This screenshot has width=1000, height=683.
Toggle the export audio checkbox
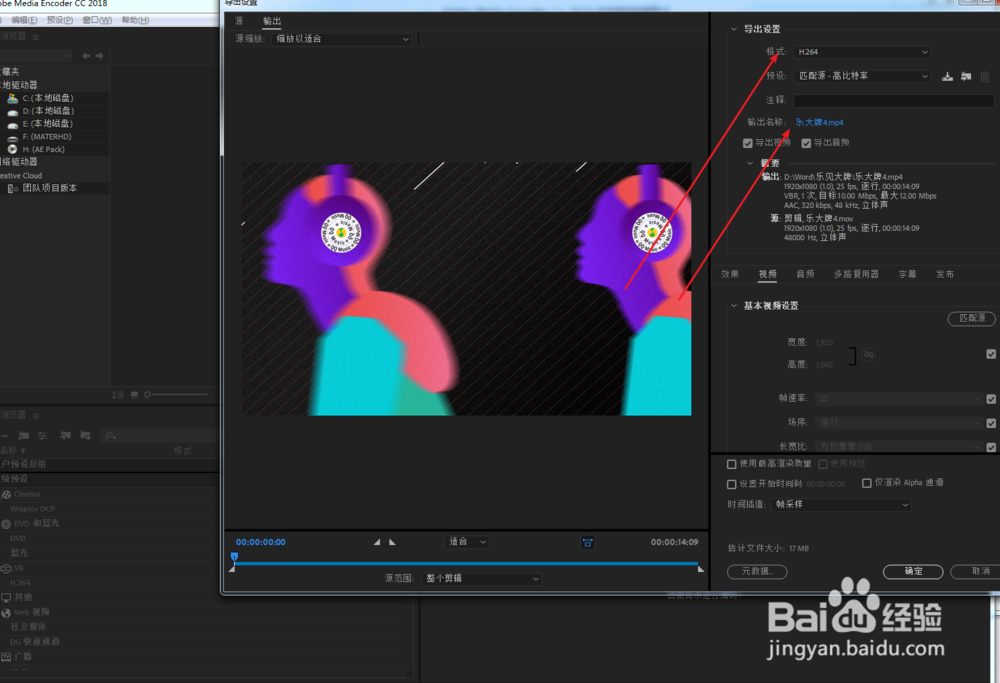click(x=806, y=143)
